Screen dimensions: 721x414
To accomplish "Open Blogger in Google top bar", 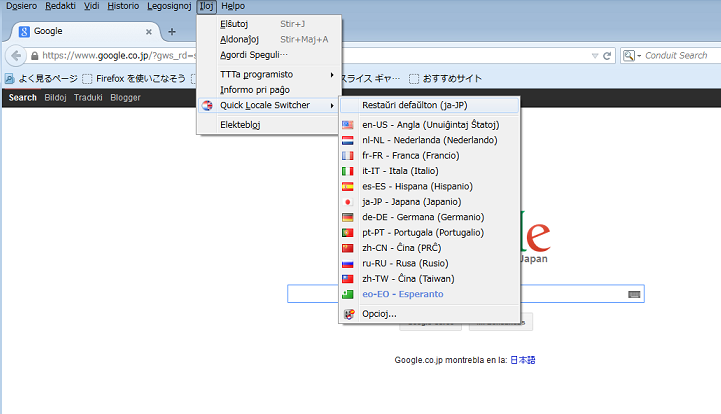I will click(x=125, y=98).
